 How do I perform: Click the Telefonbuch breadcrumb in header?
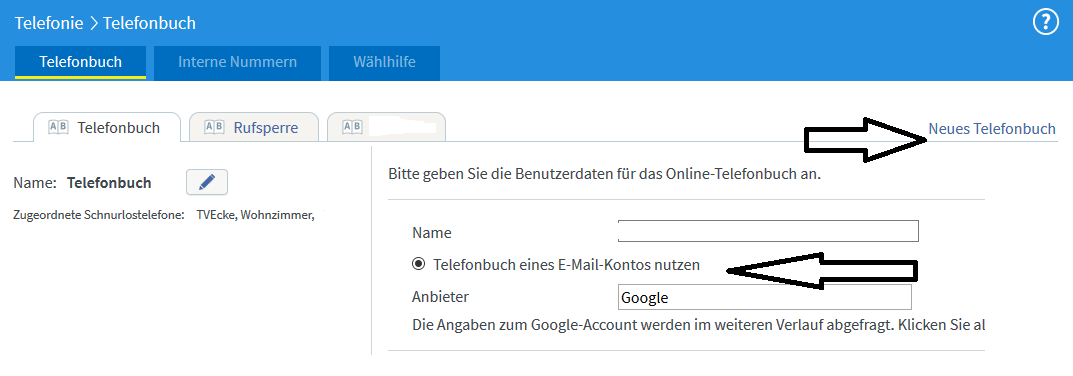pyautogui.click(x=149, y=23)
